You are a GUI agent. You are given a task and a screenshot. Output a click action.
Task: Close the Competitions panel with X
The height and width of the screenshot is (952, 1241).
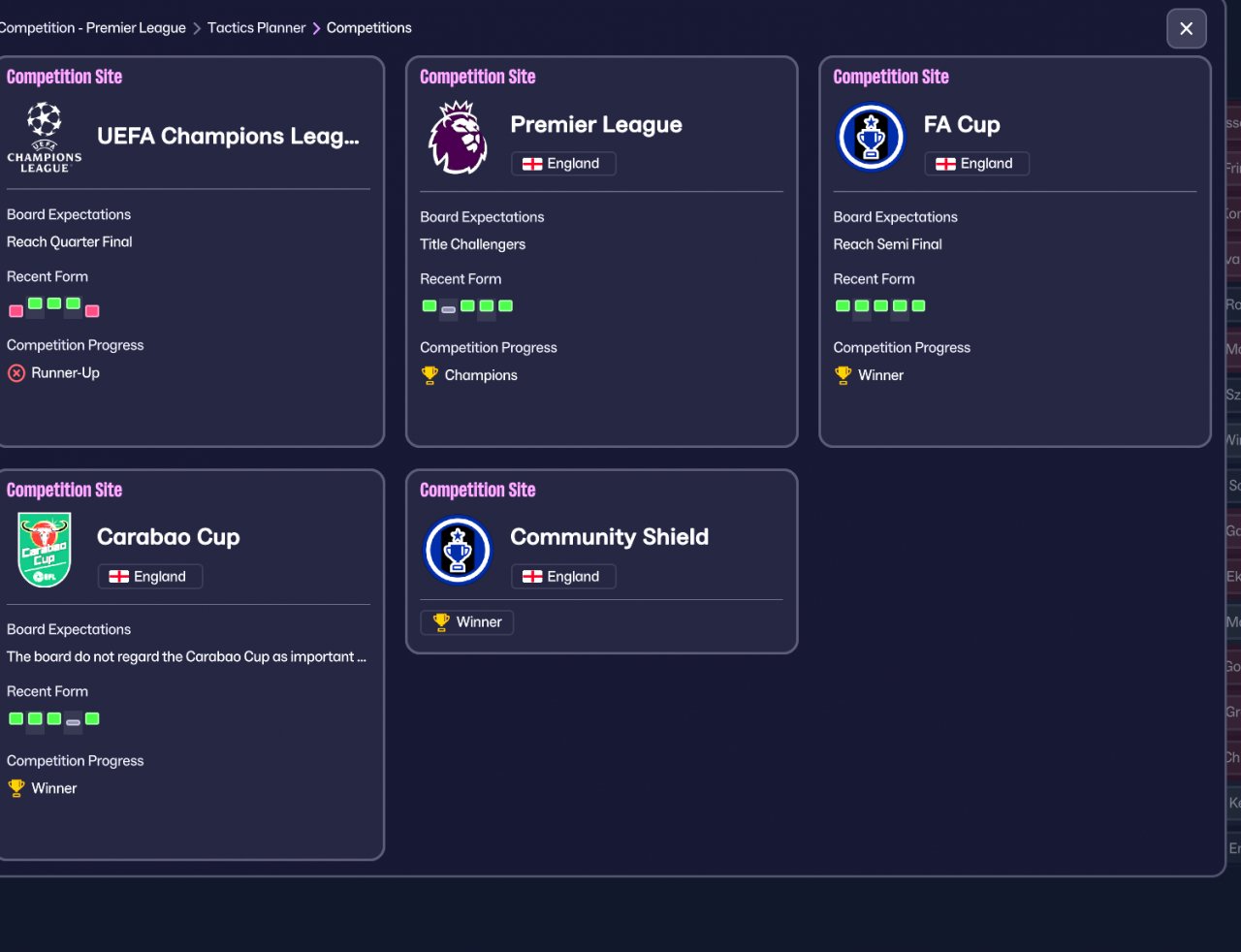1186,29
